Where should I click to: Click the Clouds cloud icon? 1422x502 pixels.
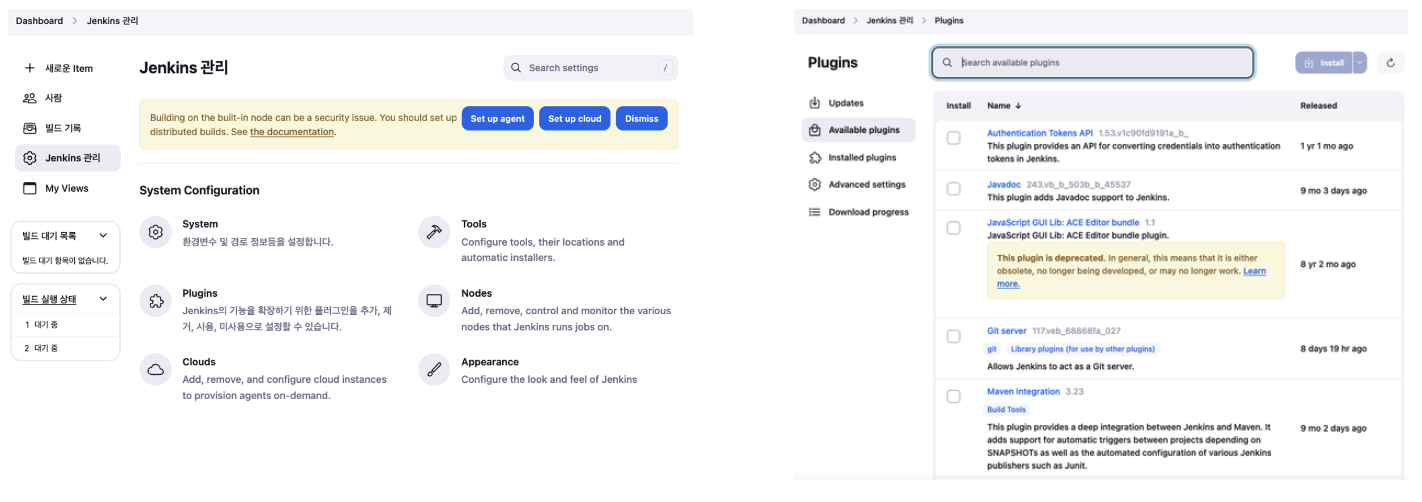point(156,370)
